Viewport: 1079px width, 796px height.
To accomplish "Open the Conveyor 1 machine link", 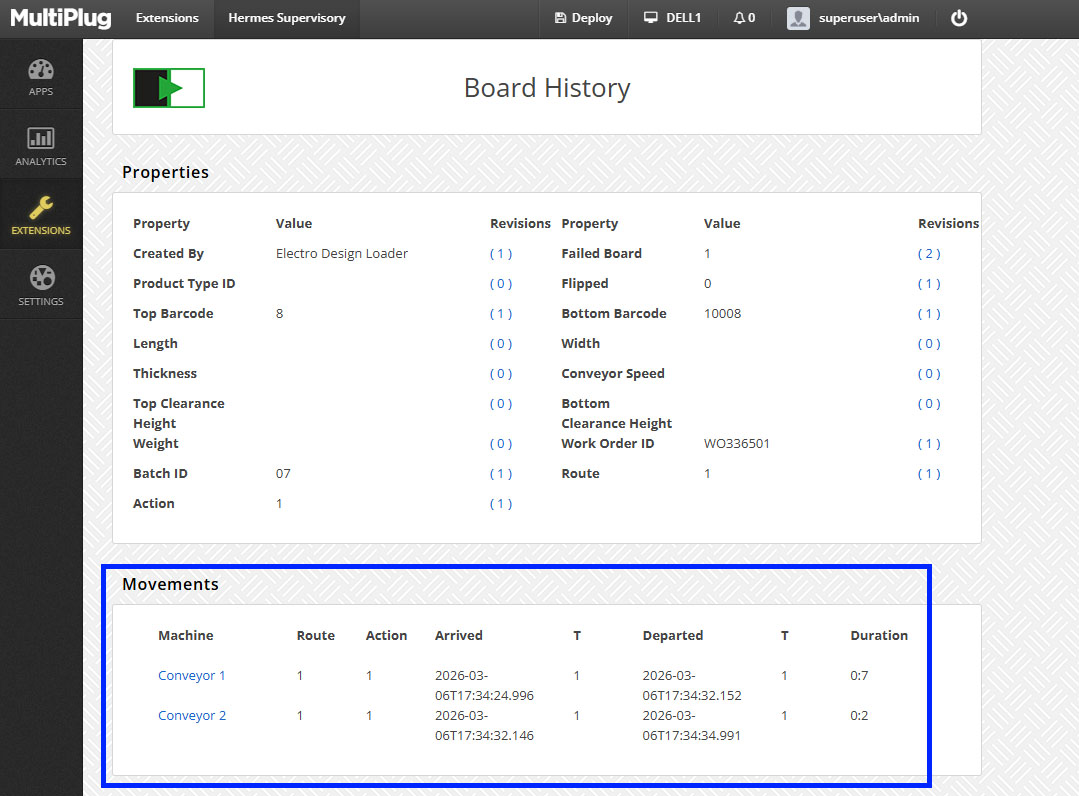I will tap(192, 675).
